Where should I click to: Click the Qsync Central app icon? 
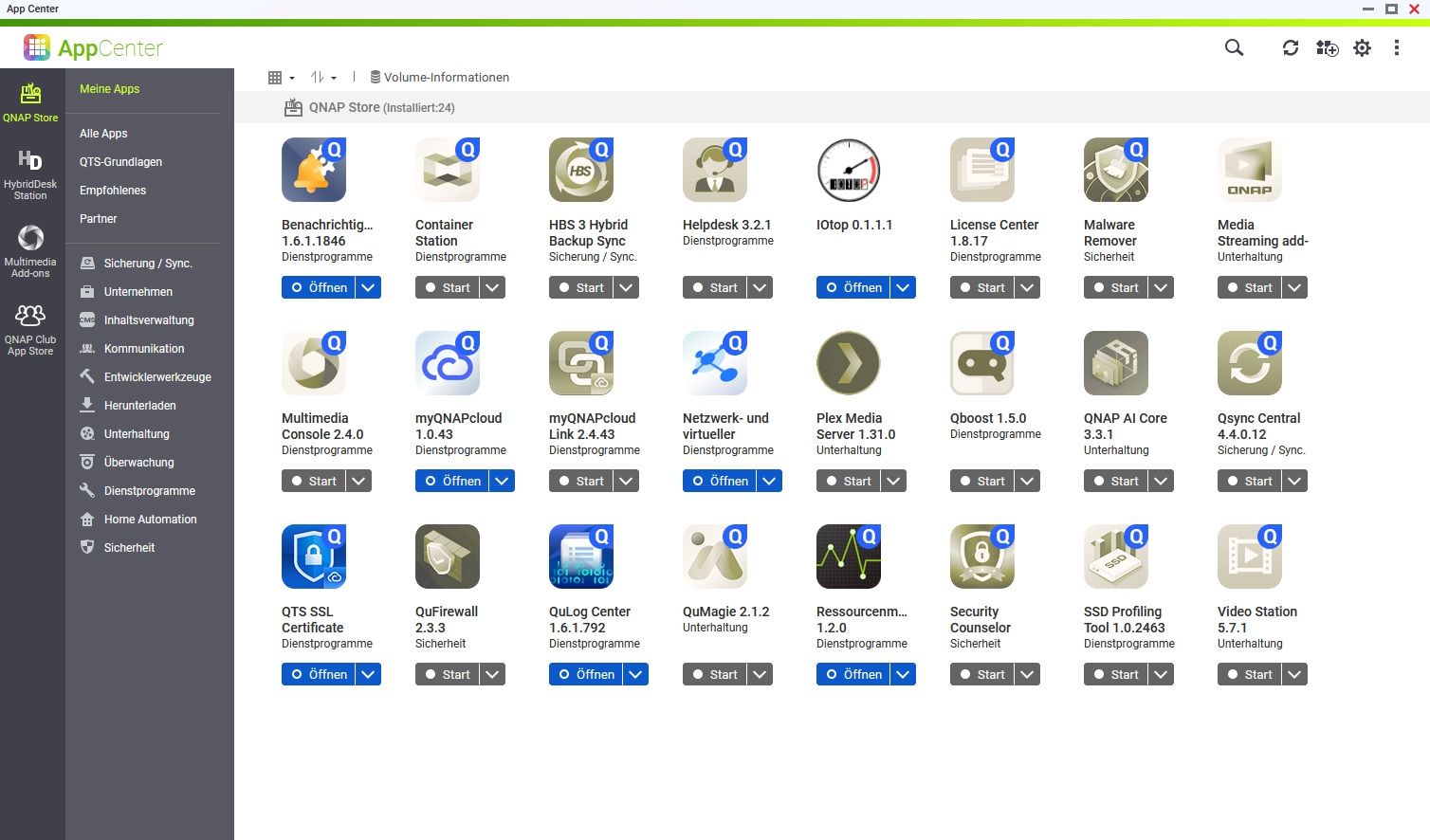click(x=1250, y=363)
